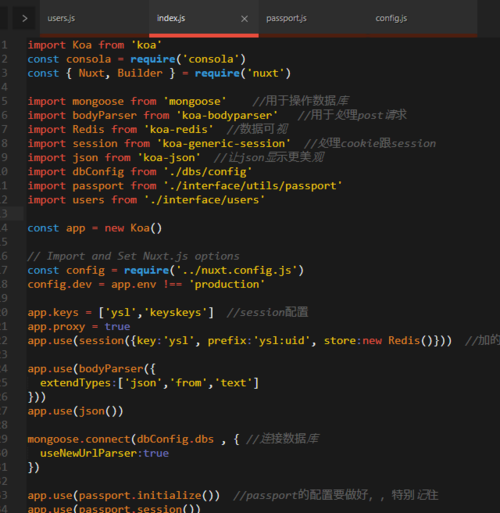The height and width of the screenshot is (513, 500).
Task: Click './interface/users' path string
Action: (x=204, y=200)
